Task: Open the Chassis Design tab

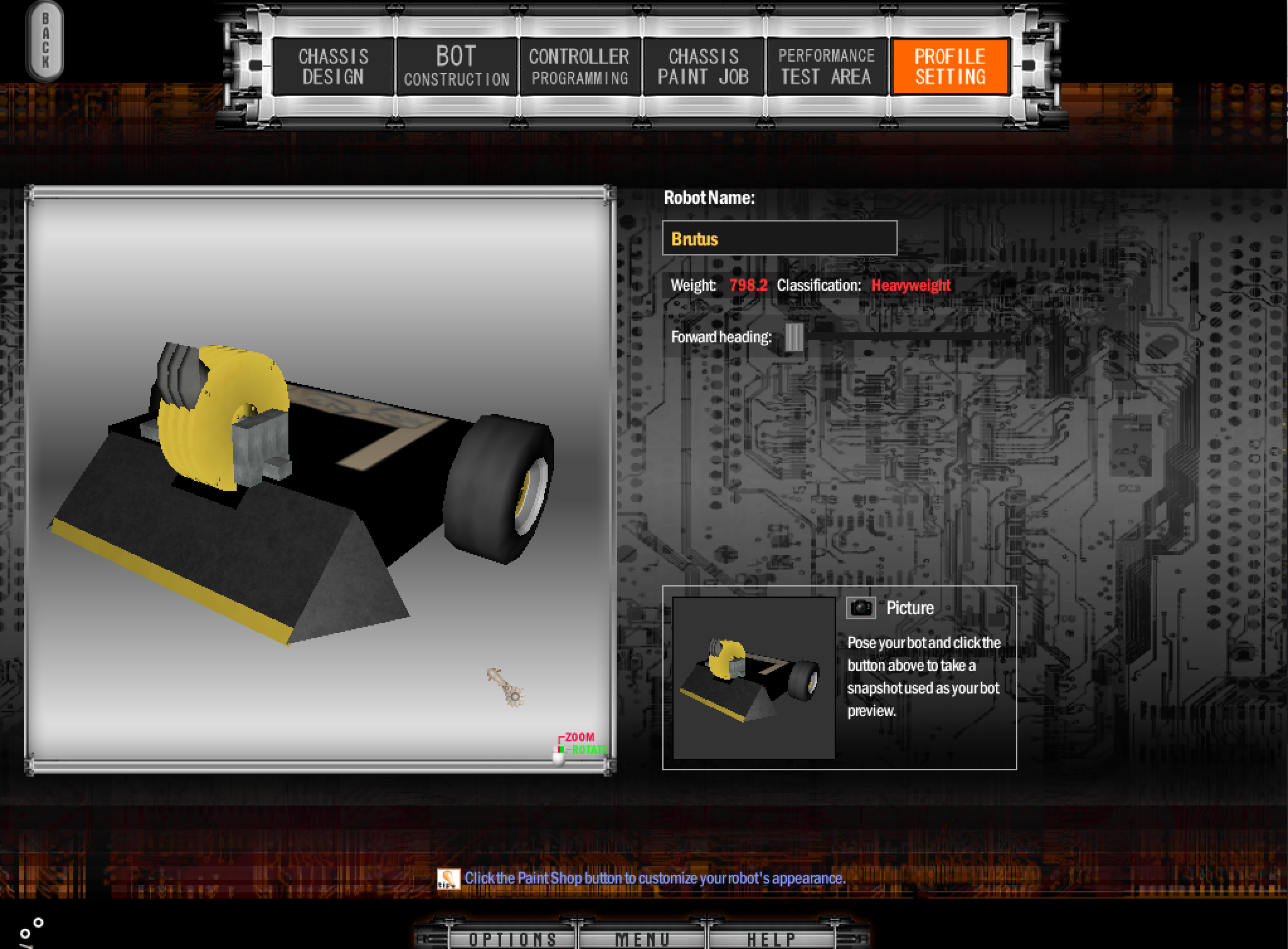Action: coord(333,67)
